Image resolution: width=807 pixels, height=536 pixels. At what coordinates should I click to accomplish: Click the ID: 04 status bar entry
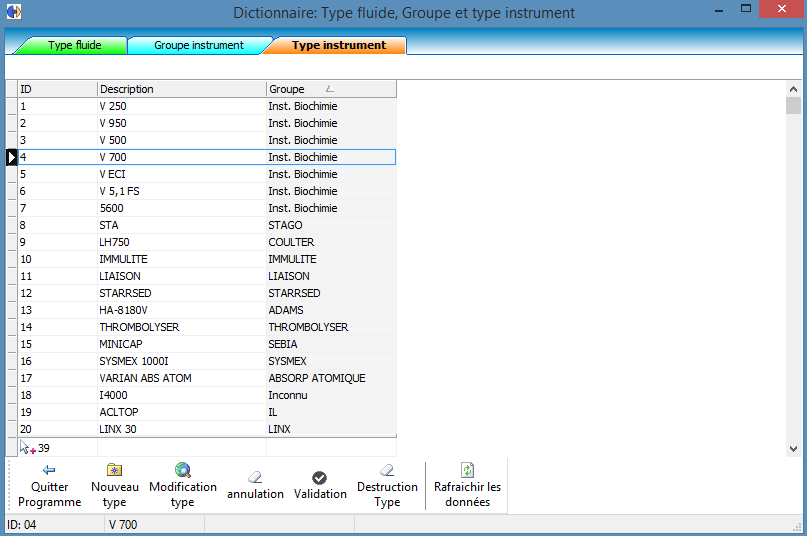[54, 525]
